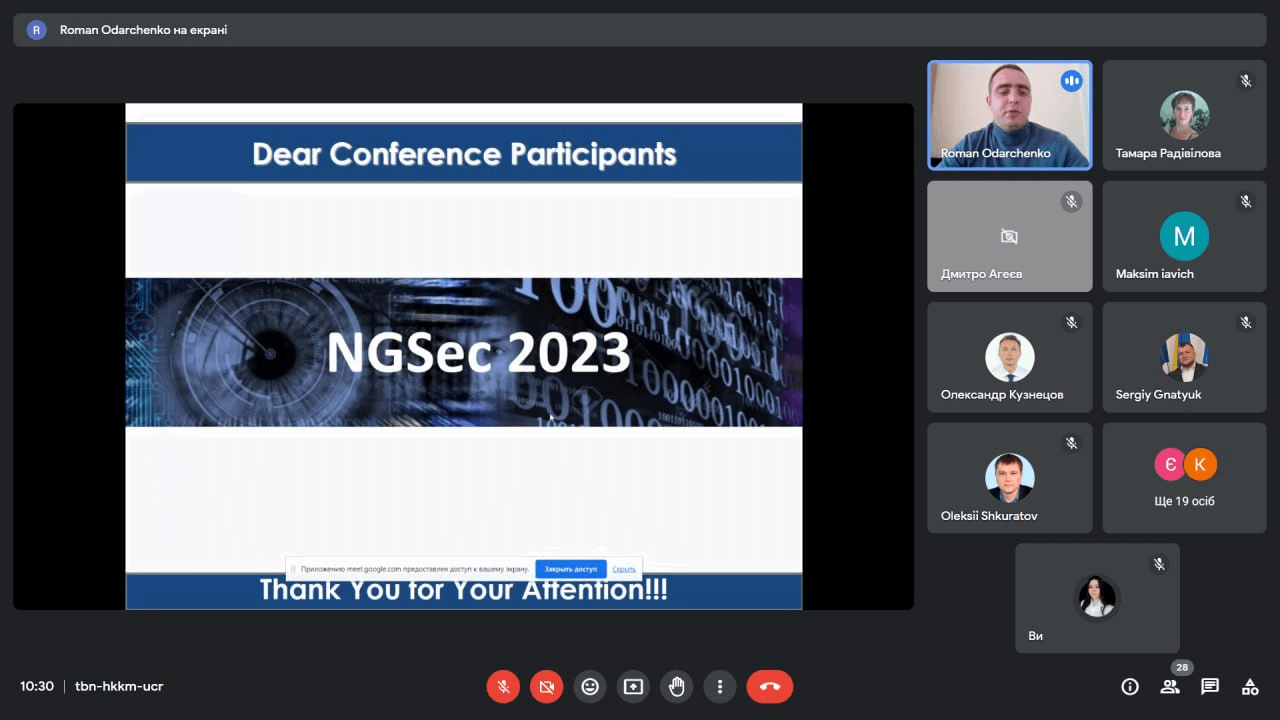Turn on the camera
1280x720 pixels.
(546, 687)
